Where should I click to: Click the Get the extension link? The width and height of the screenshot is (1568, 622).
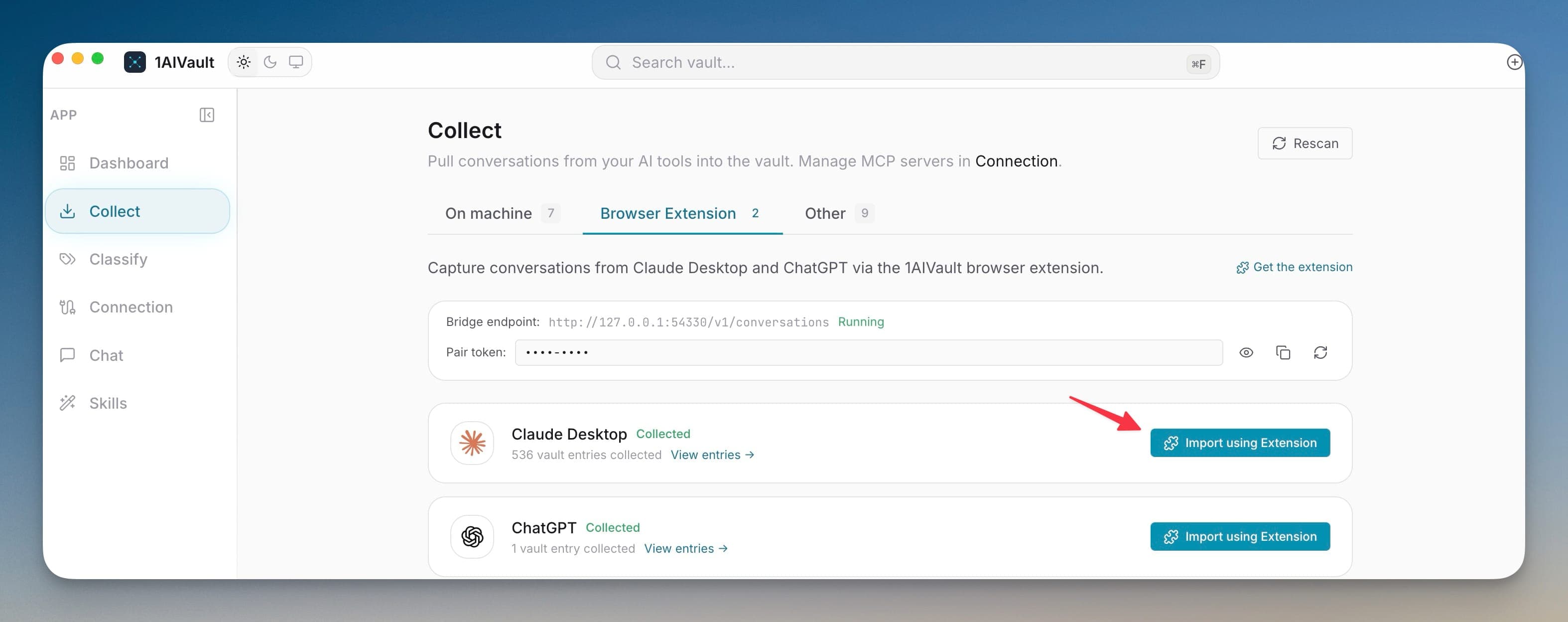click(1294, 268)
